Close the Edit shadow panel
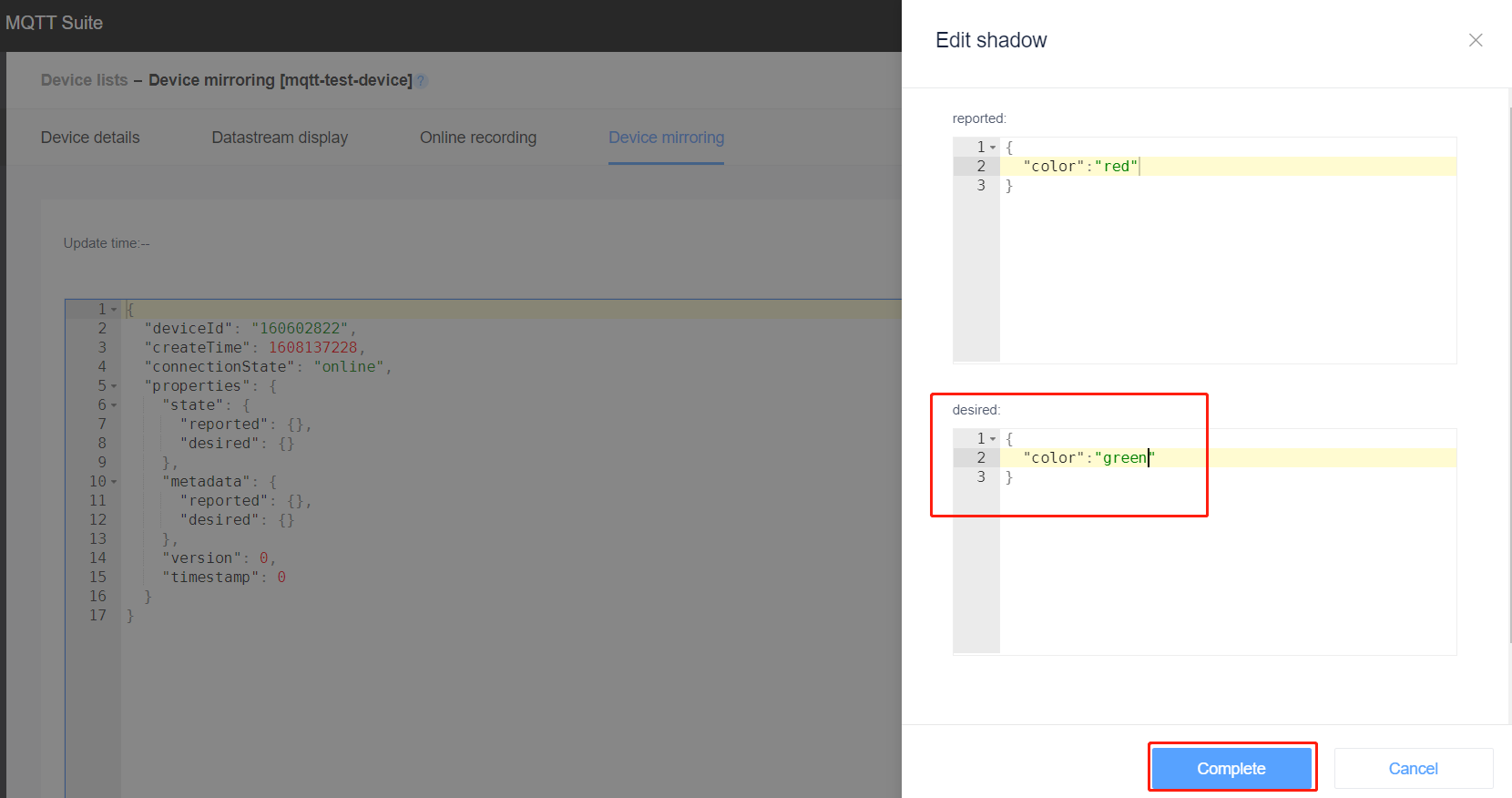This screenshot has height=798, width=1512. point(1476,40)
